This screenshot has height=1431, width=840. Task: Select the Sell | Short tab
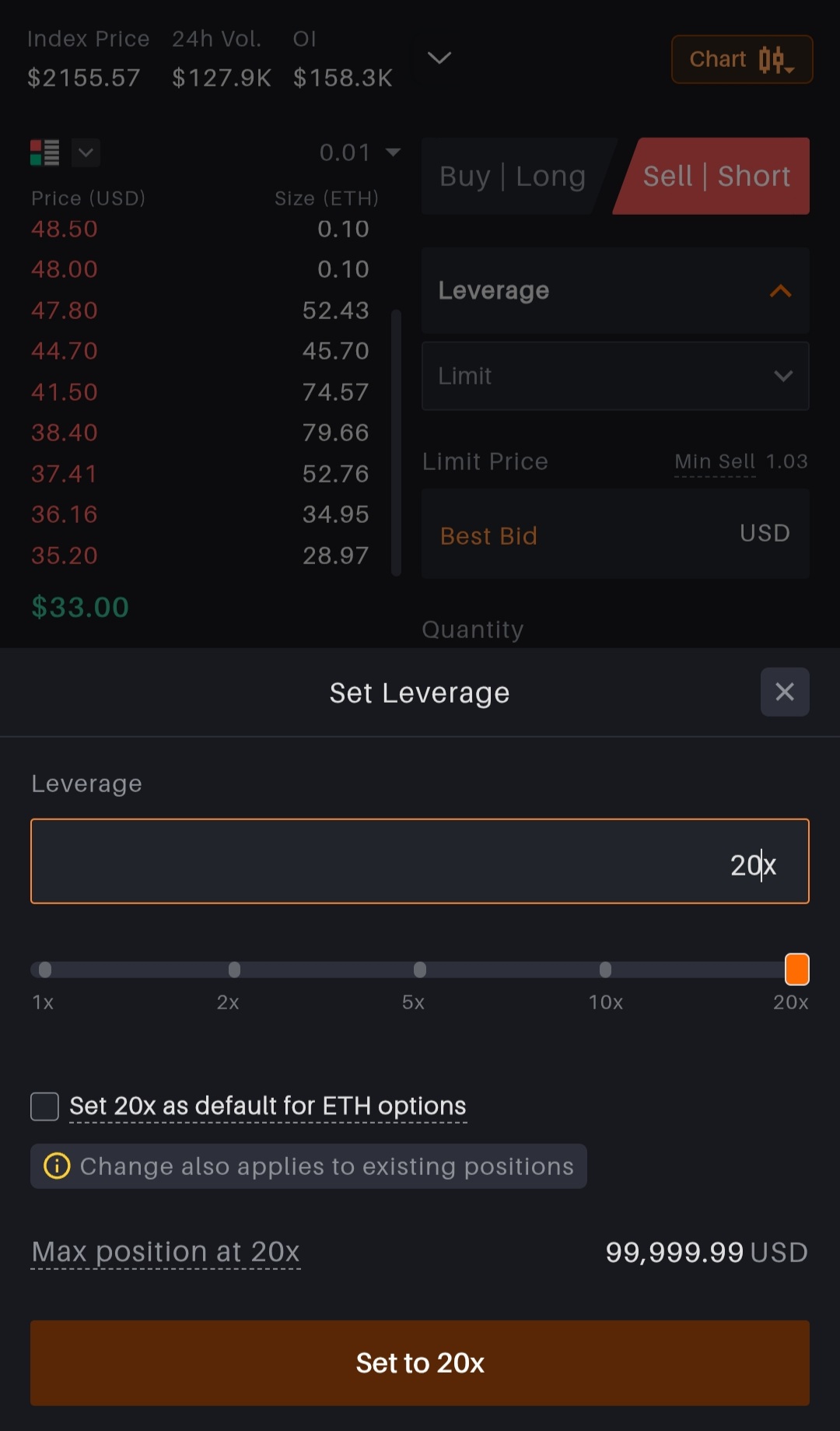tap(716, 177)
